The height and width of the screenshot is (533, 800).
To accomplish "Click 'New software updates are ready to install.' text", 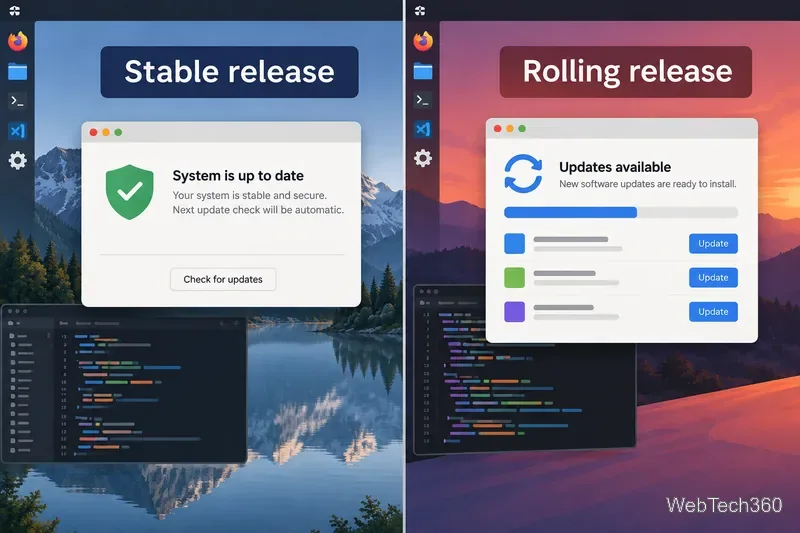I will coord(647,184).
